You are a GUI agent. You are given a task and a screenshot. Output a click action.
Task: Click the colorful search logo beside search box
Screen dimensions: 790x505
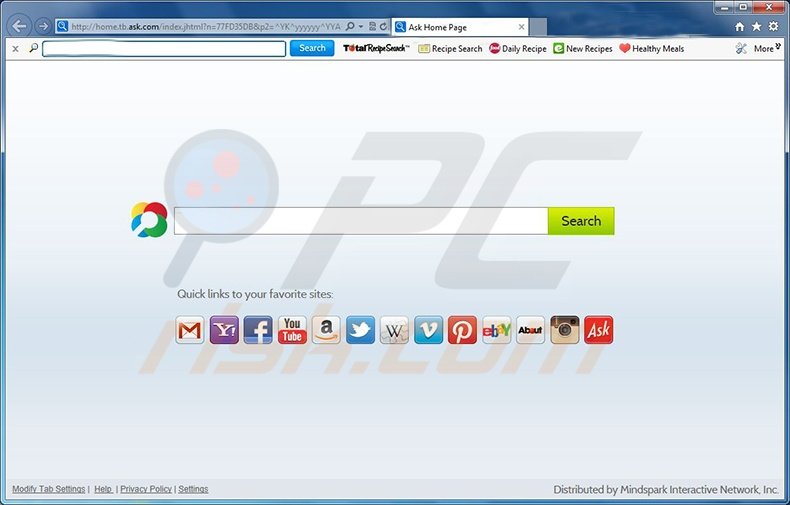[149, 220]
